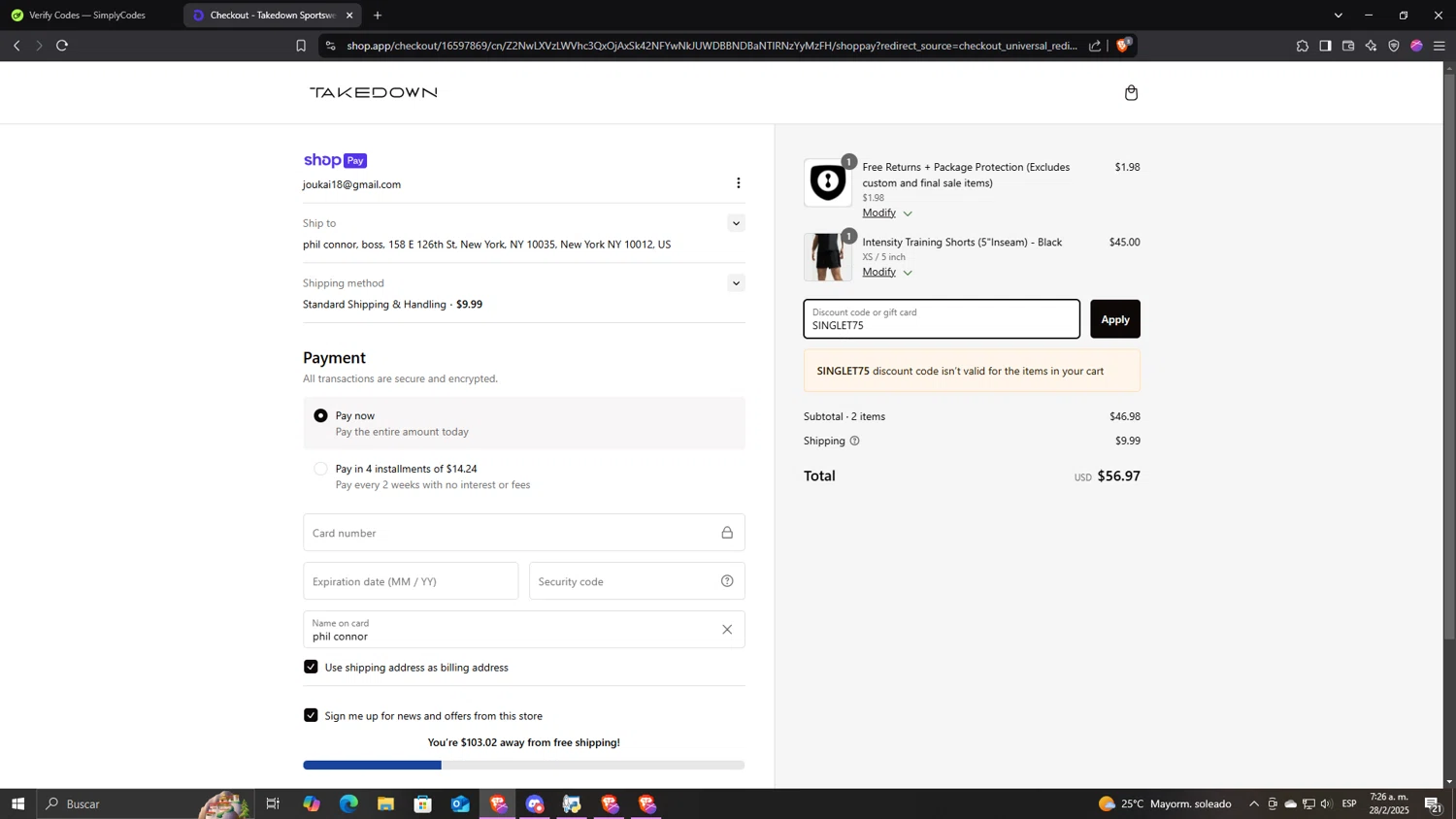Image resolution: width=1456 pixels, height=819 pixels.
Task: Reload the checkout page
Action: pyautogui.click(x=62, y=46)
